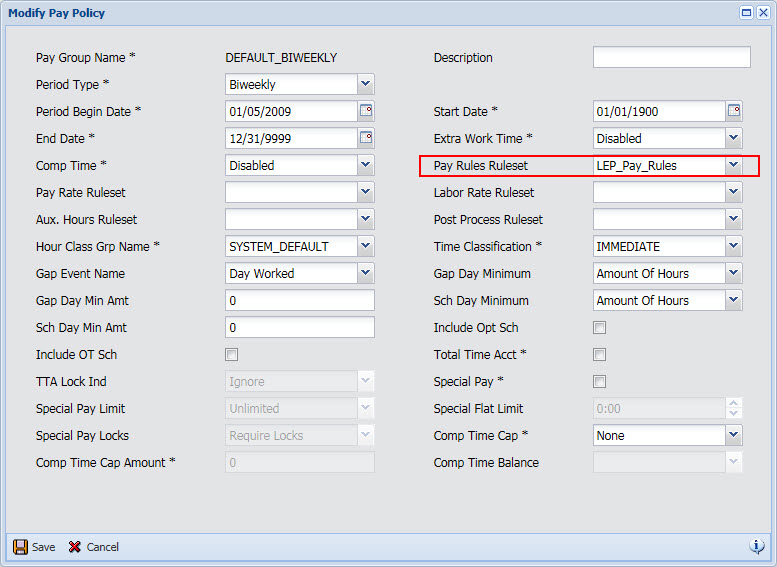Click the info icon in bottom bar
Screen dimensions: 777x567
(x=757, y=546)
